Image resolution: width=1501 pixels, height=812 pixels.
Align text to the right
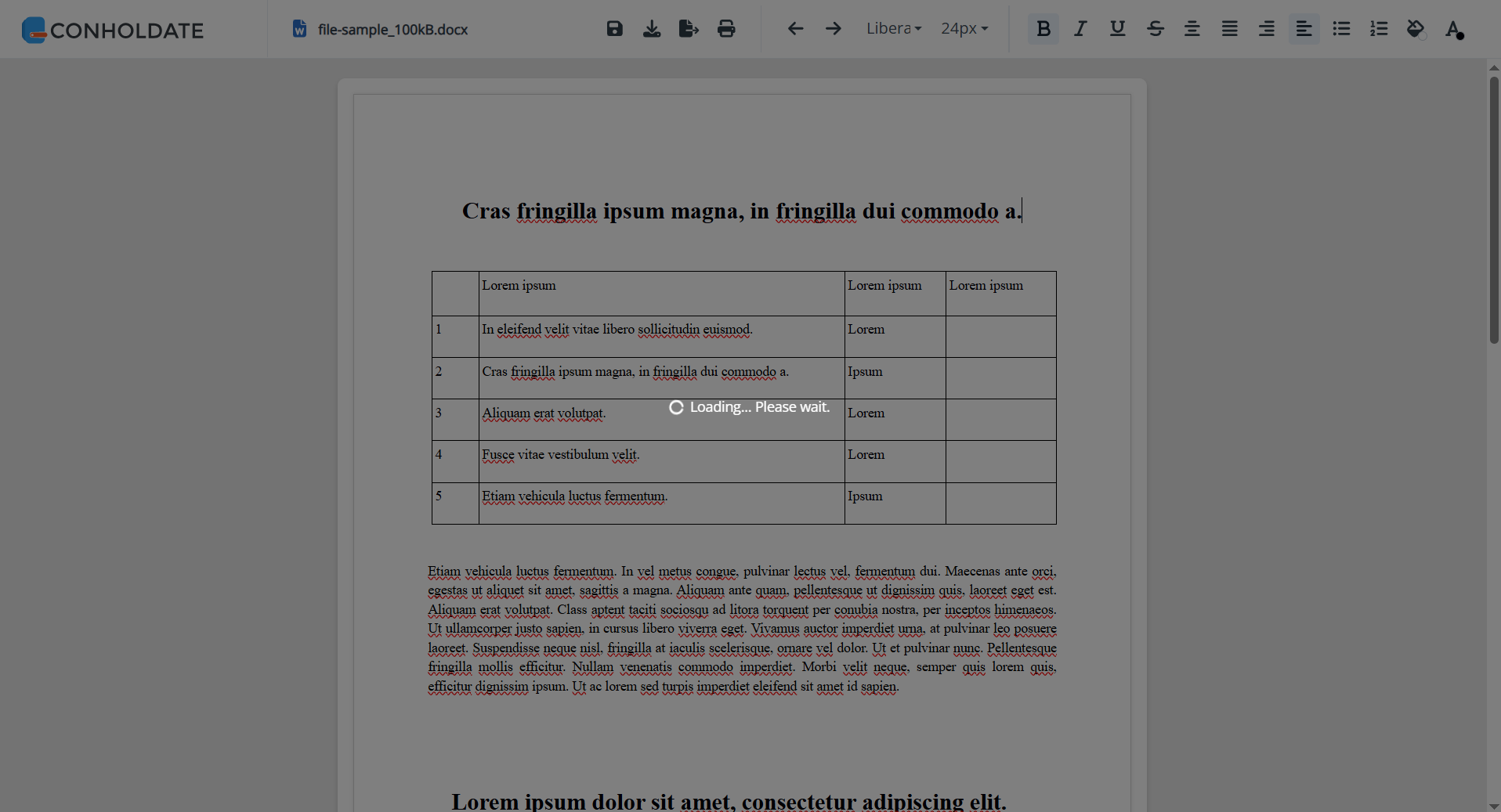point(1267,29)
